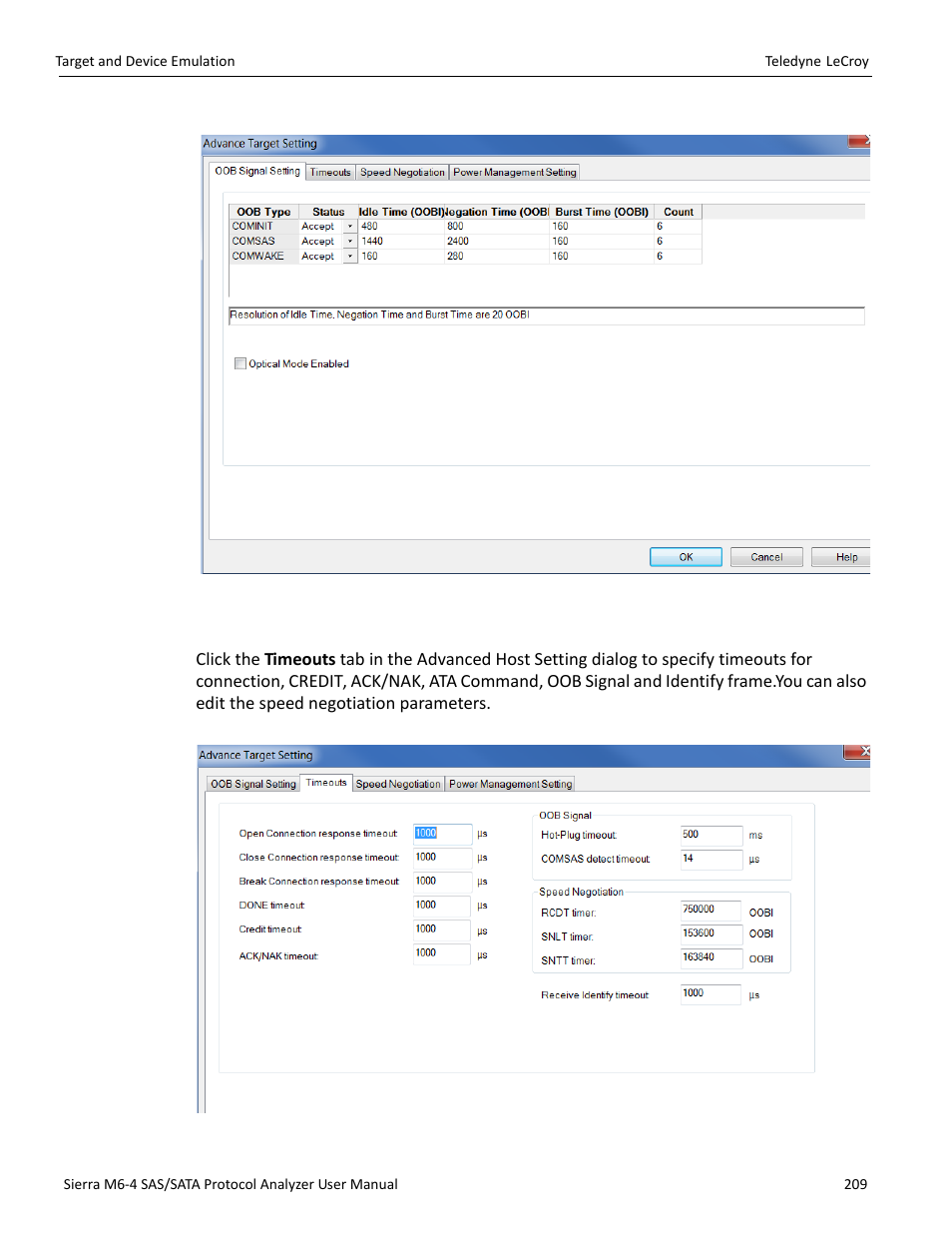Click resolution note text field
Viewport: 952px width, 1233px height.
coord(546,315)
